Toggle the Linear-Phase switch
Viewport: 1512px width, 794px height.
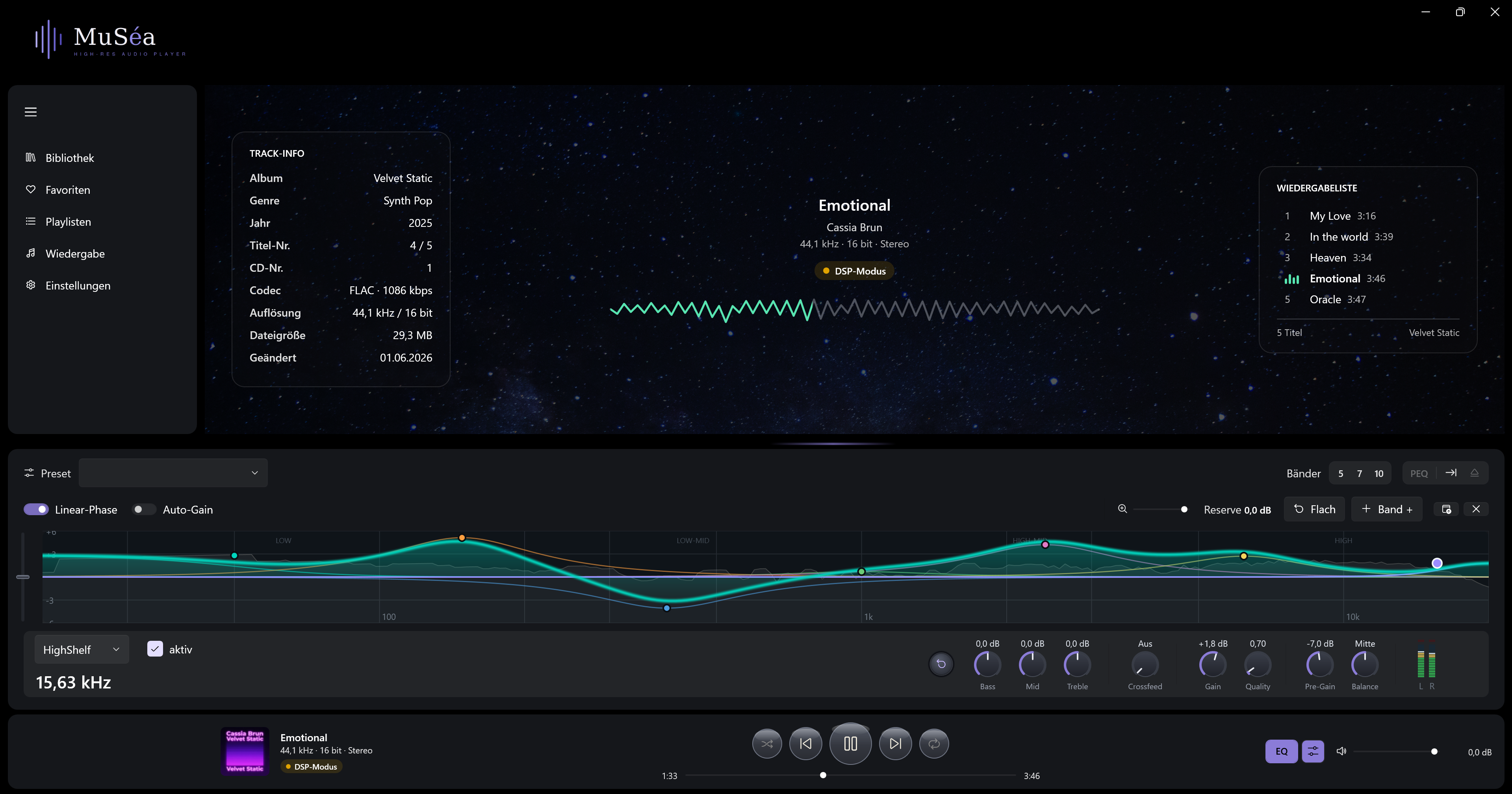coord(36,509)
